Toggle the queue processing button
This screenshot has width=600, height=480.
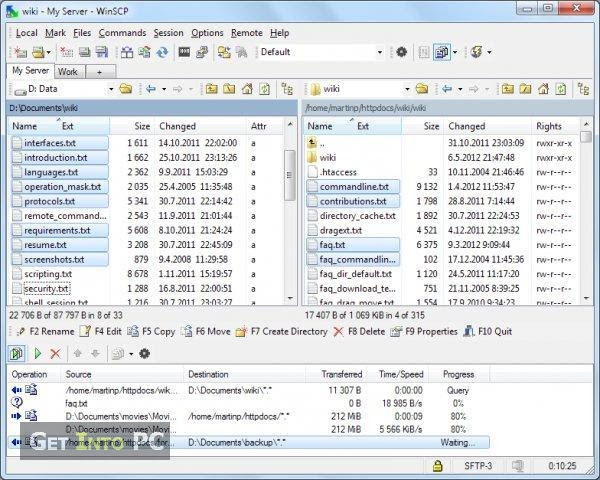(x=16, y=353)
